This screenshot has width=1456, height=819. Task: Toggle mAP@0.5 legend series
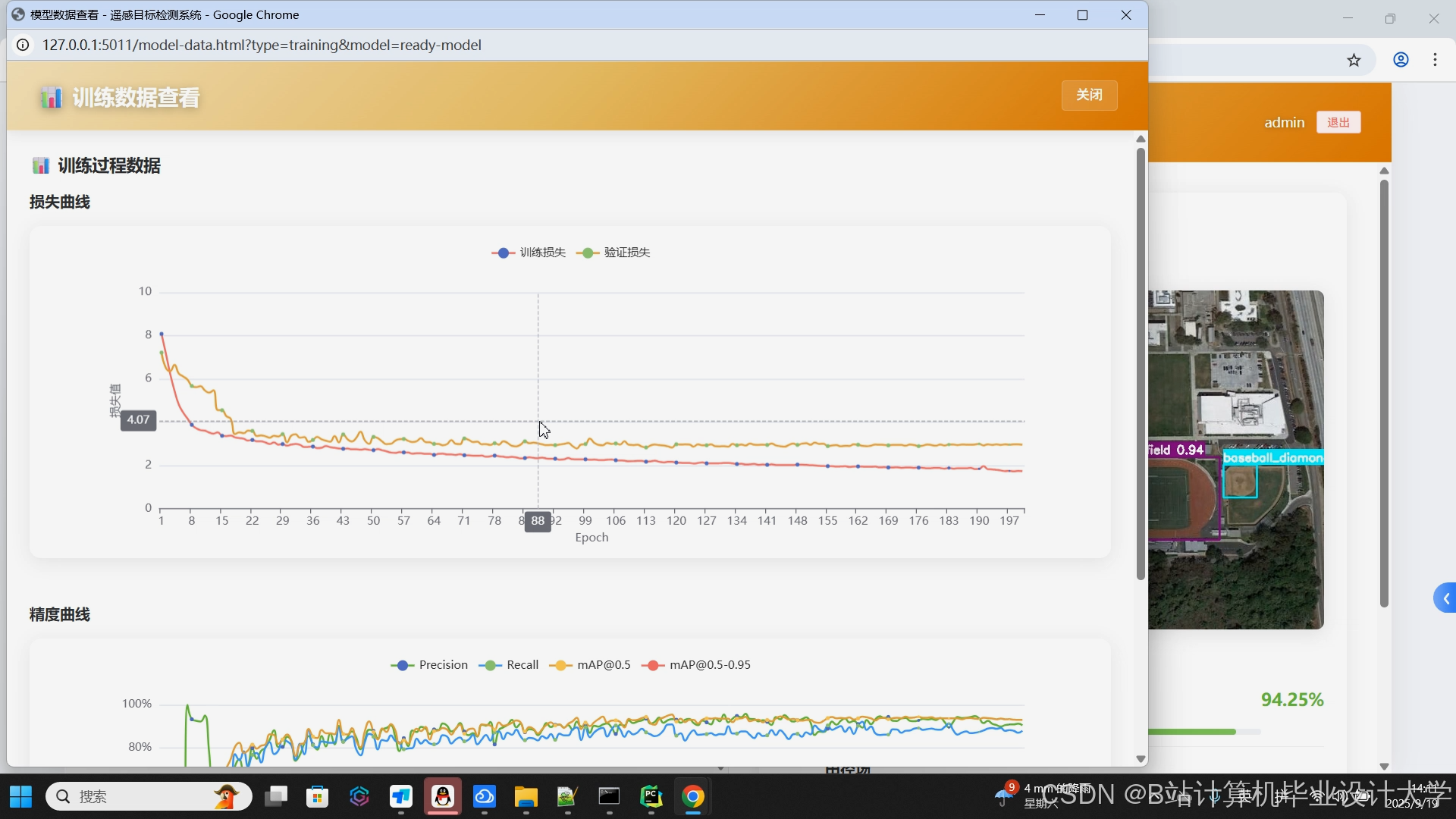pyautogui.click(x=590, y=665)
